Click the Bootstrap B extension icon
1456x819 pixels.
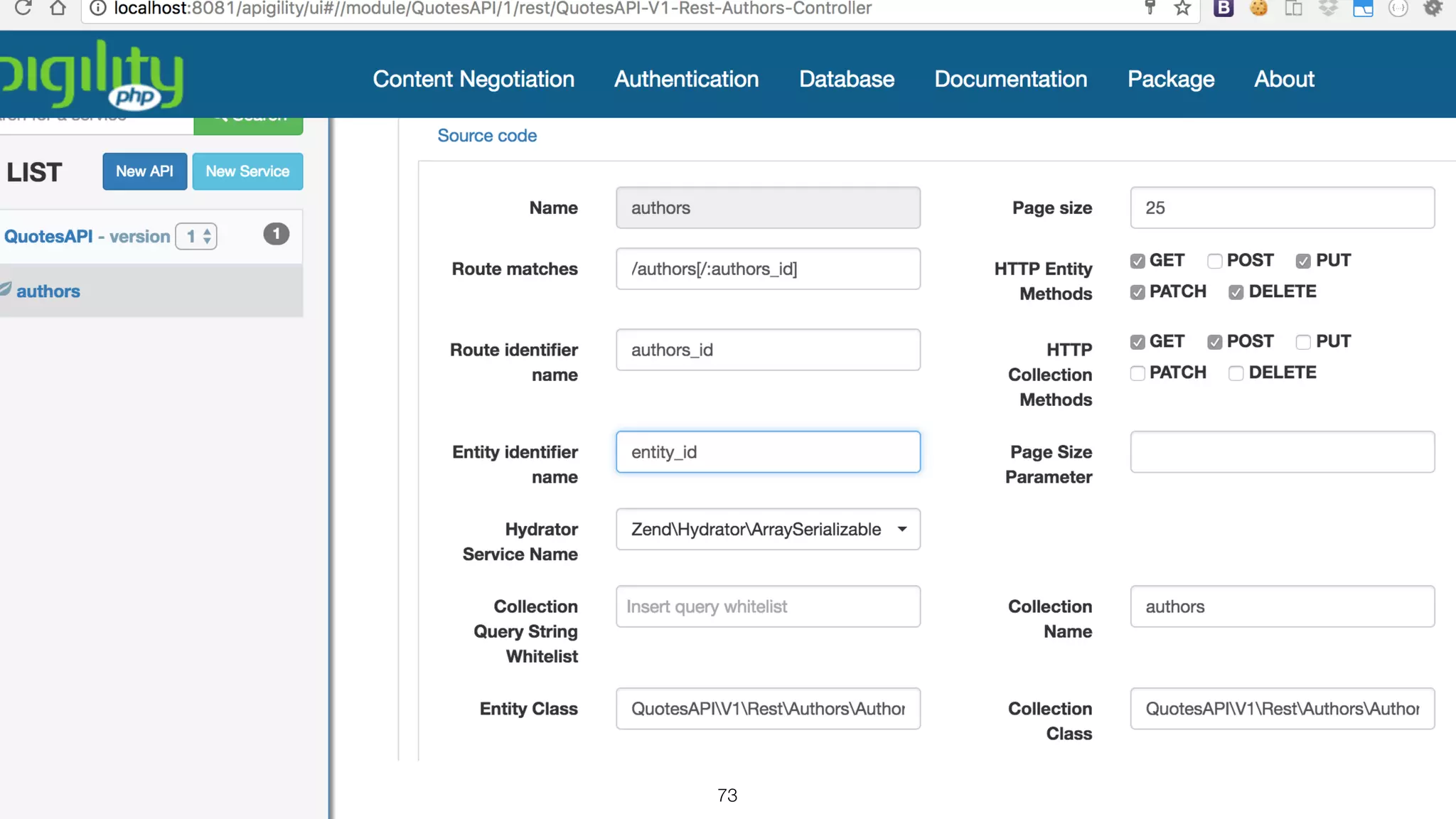point(1223,9)
